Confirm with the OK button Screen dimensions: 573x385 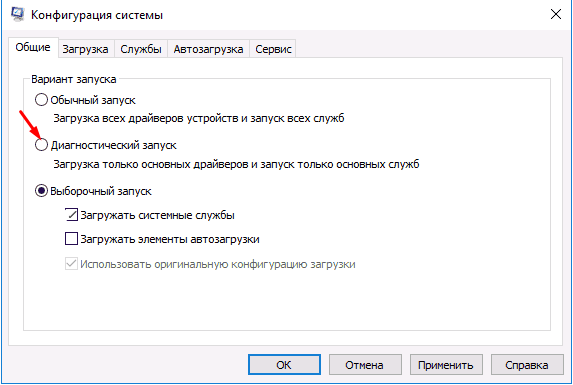tap(284, 365)
